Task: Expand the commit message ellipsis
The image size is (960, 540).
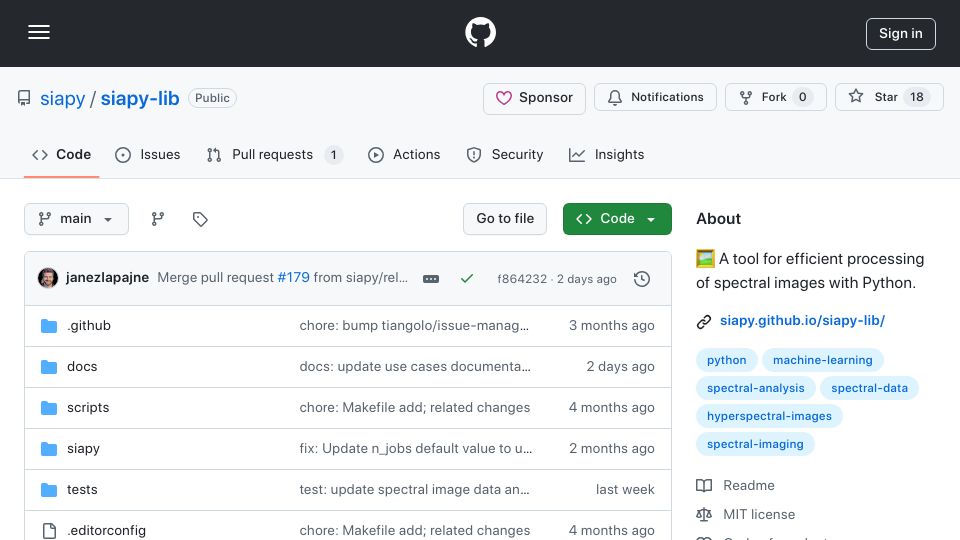Action: pos(431,279)
